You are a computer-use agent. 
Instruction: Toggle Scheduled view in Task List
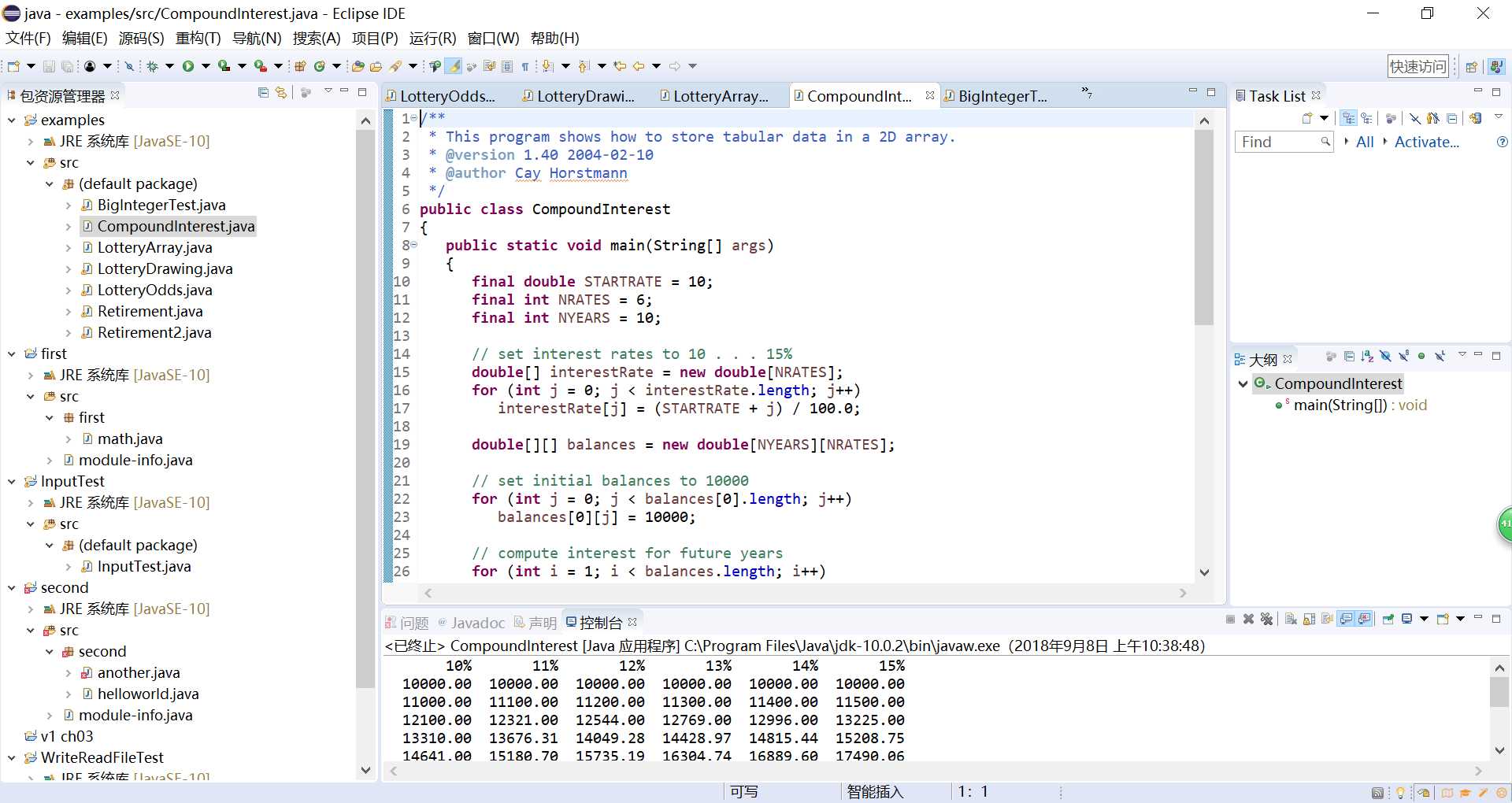click(1366, 118)
